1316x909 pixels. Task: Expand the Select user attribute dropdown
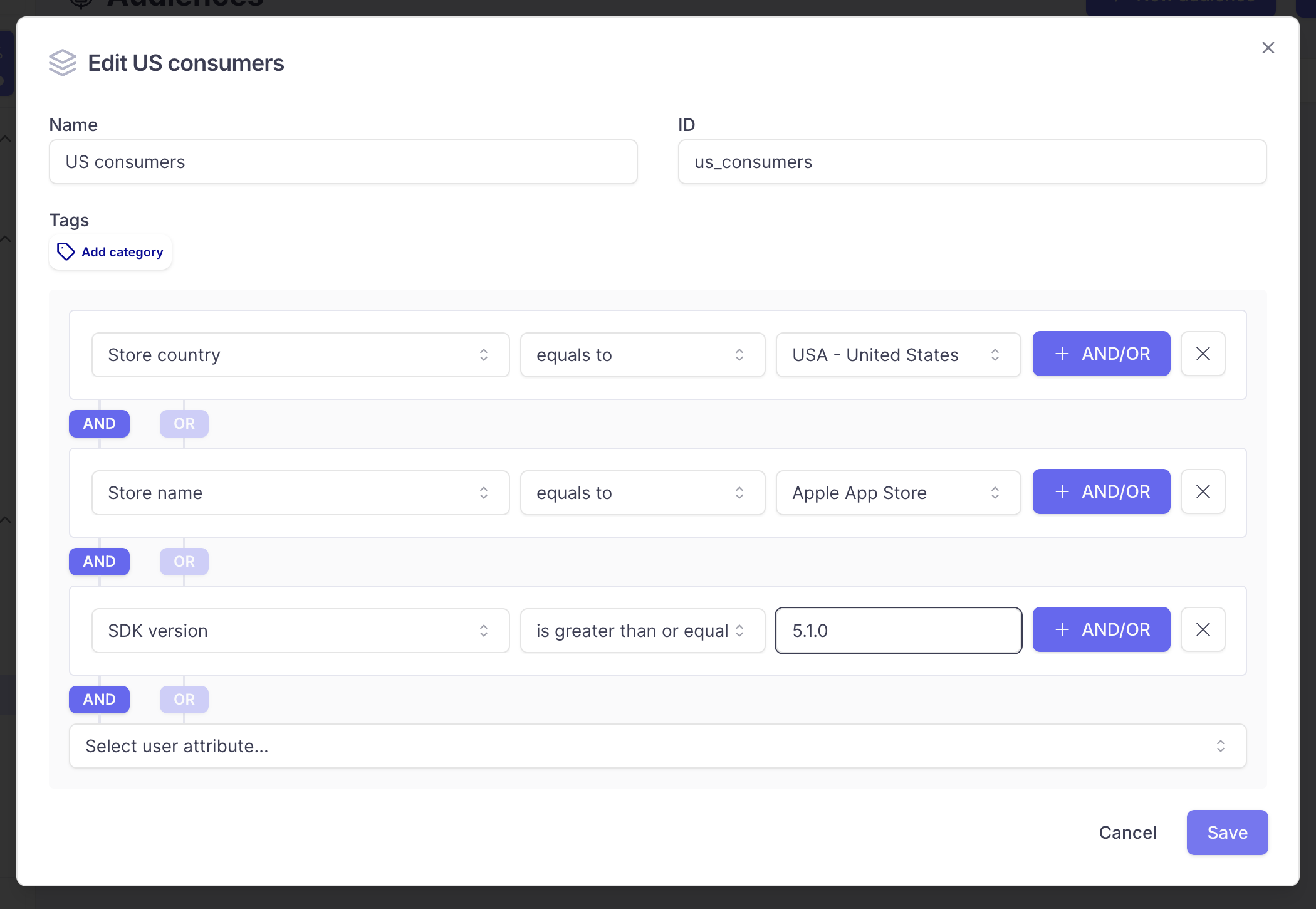(x=657, y=746)
